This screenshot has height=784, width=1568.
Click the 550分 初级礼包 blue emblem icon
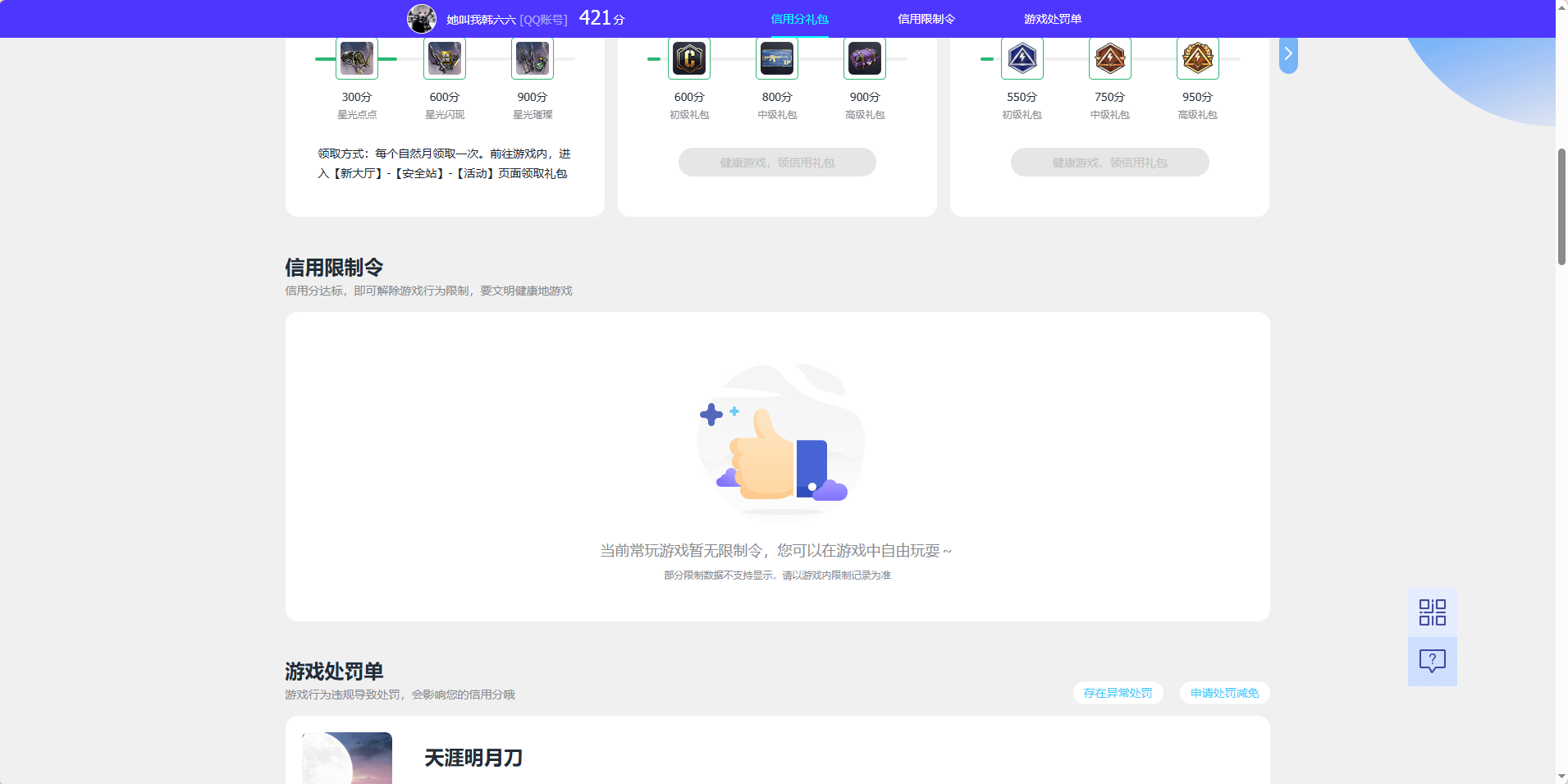pos(1022,57)
